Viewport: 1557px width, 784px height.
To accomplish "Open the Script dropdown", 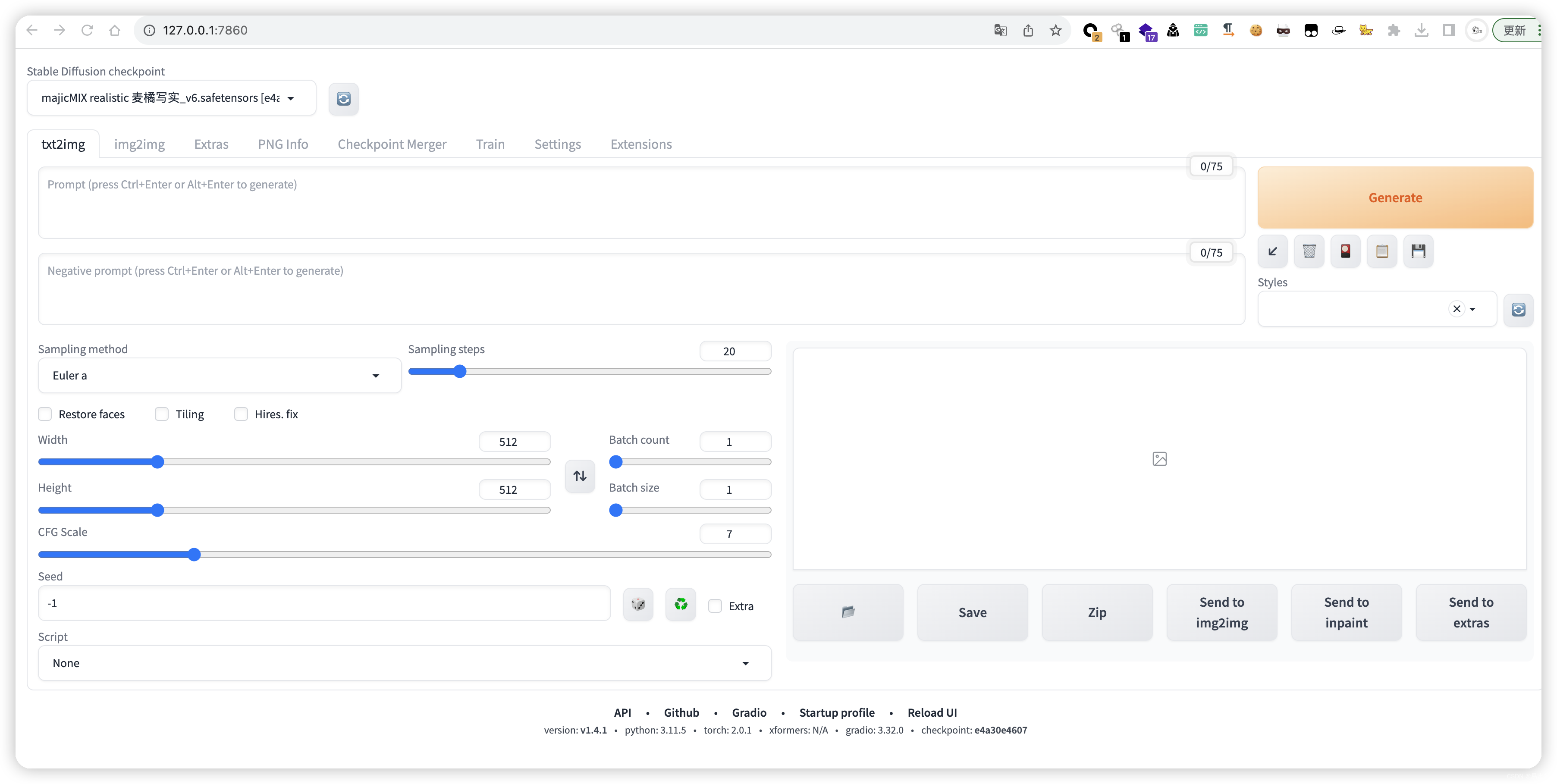I will coord(405,663).
